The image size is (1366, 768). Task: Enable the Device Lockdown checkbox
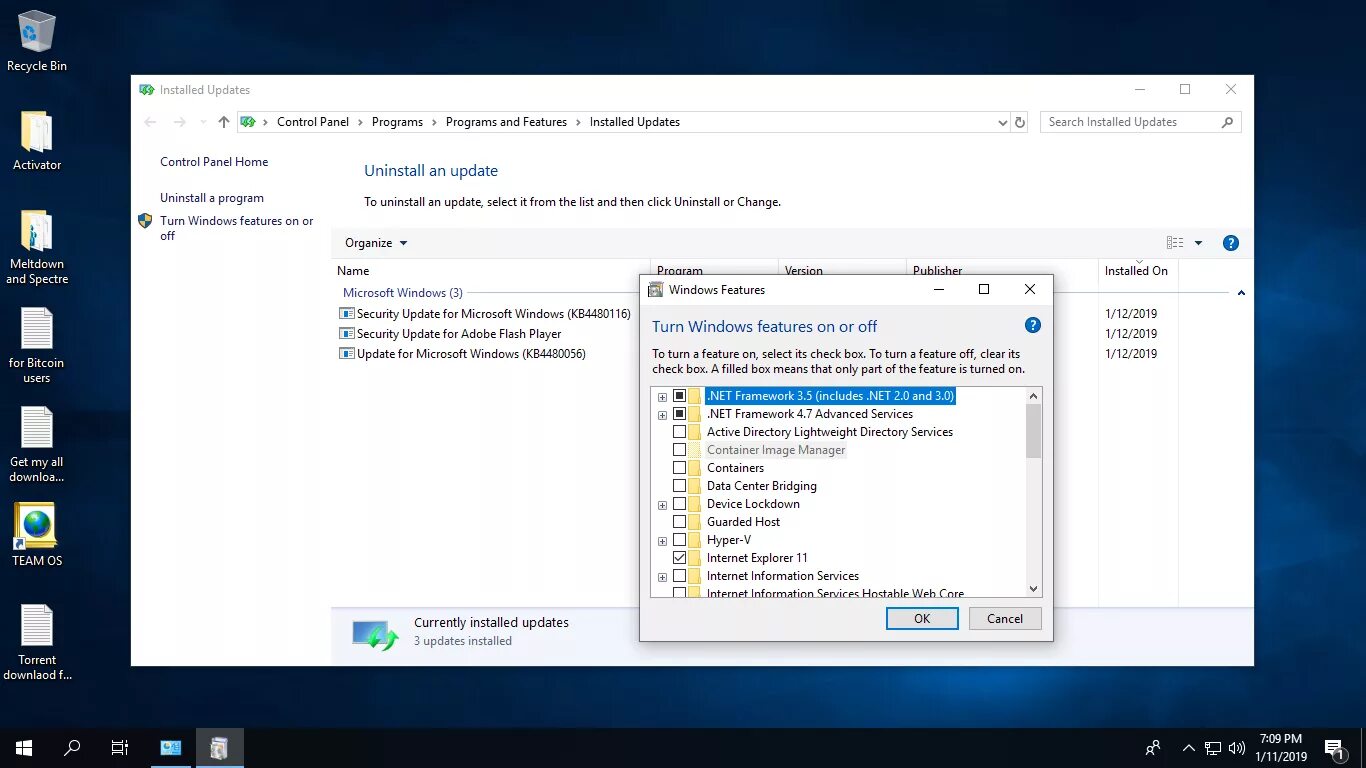(x=680, y=504)
